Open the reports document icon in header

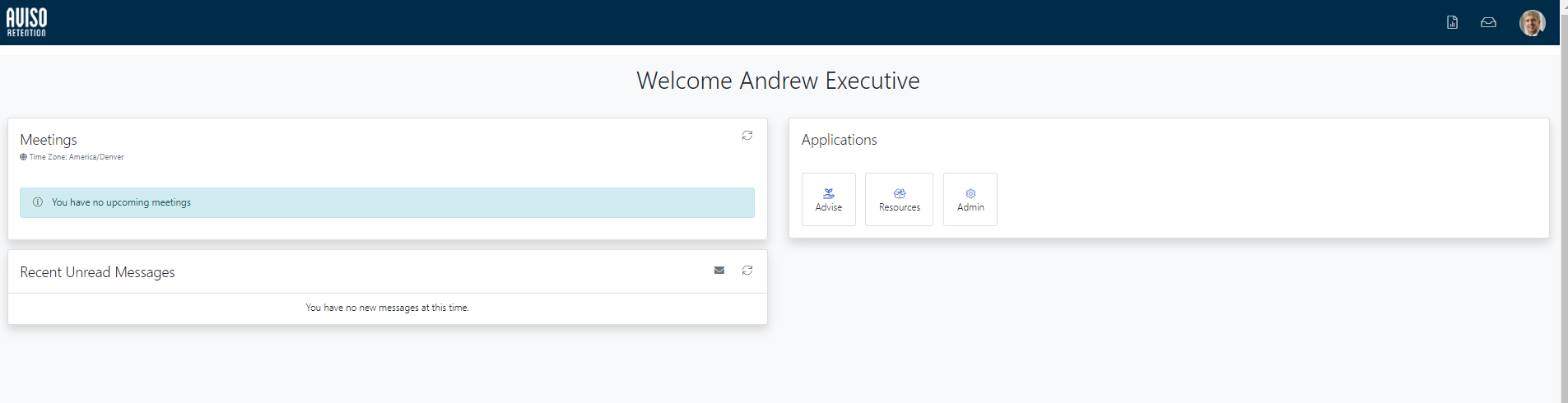tap(1452, 22)
